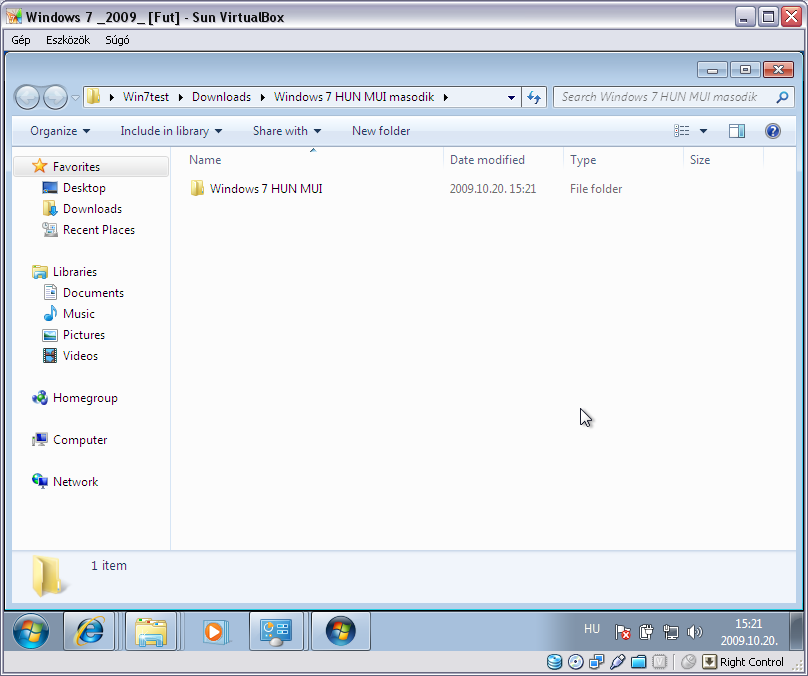This screenshot has width=808, height=676.
Task: Select Libraries in navigation pane
Action: 75,272
